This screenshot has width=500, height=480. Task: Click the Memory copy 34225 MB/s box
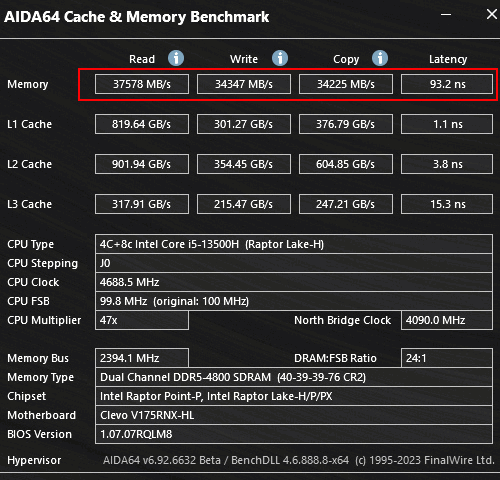(346, 84)
